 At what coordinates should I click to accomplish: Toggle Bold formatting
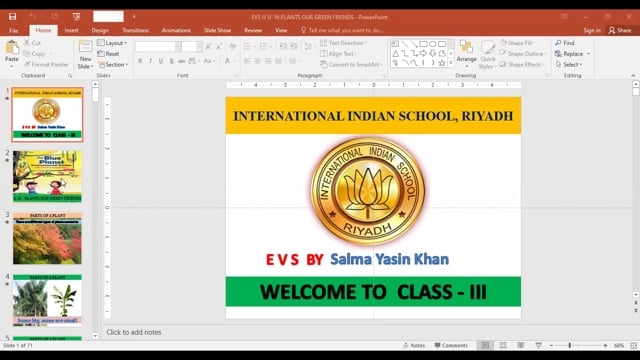coord(140,61)
